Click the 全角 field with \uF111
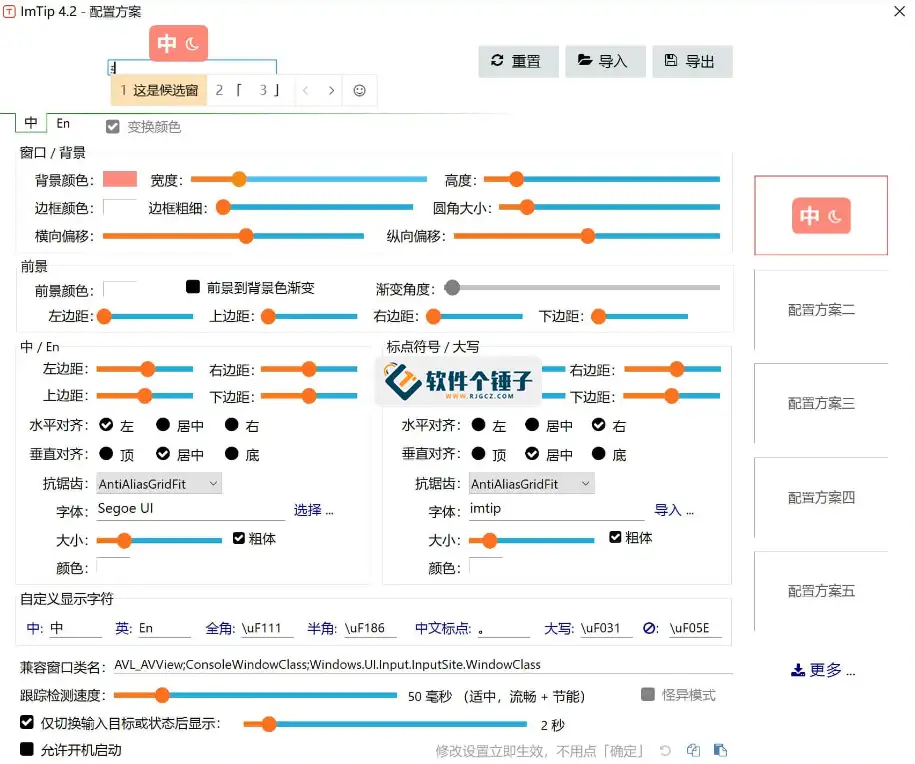This screenshot has width=915, height=764. coord(267,628)
